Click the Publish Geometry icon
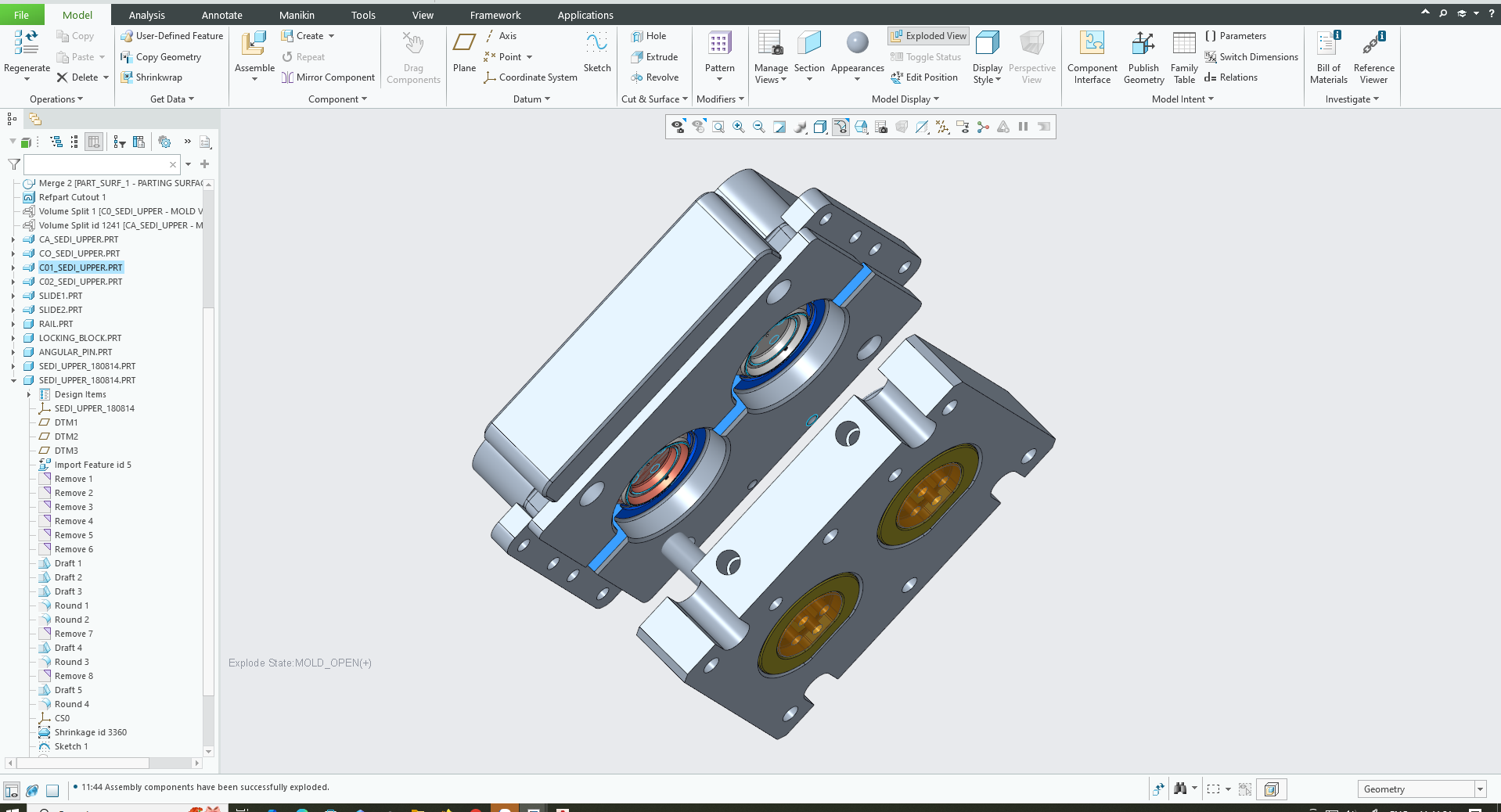This screenshot has width=1501, height=812. (1143, 45)
